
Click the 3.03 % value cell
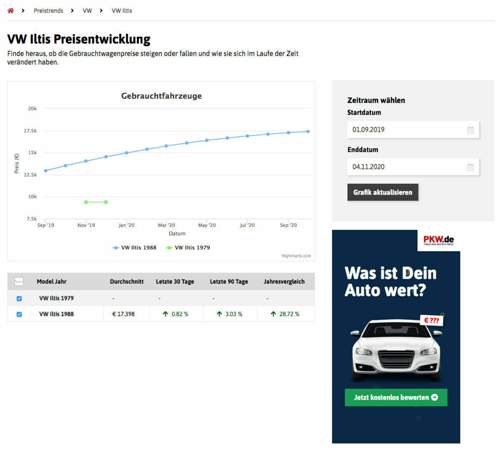pyautogui.click(x=234, y=314)
